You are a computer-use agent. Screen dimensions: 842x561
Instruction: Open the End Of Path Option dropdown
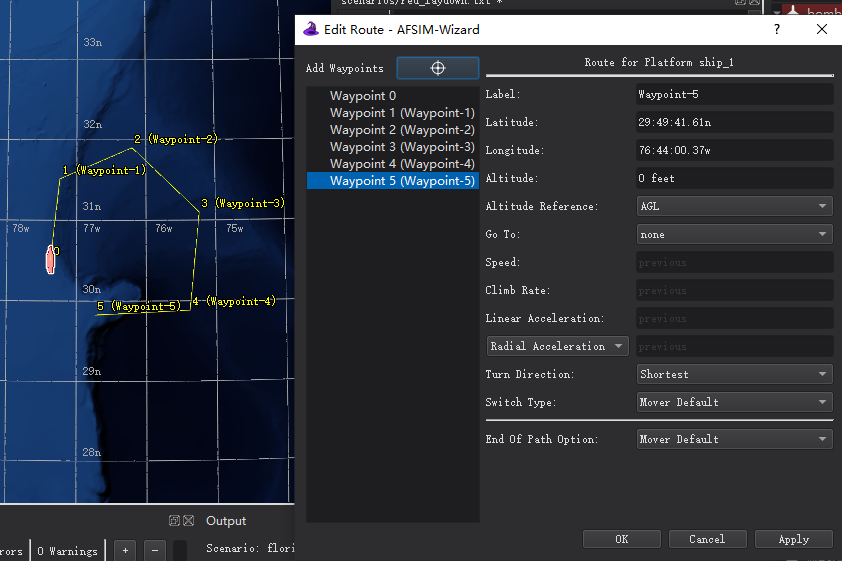tap(734, 439)
